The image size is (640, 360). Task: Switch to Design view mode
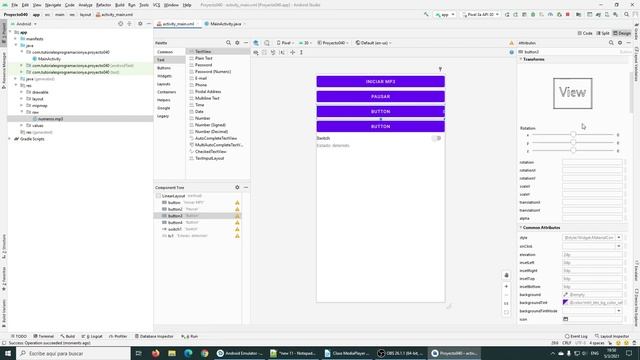(622, 33)
